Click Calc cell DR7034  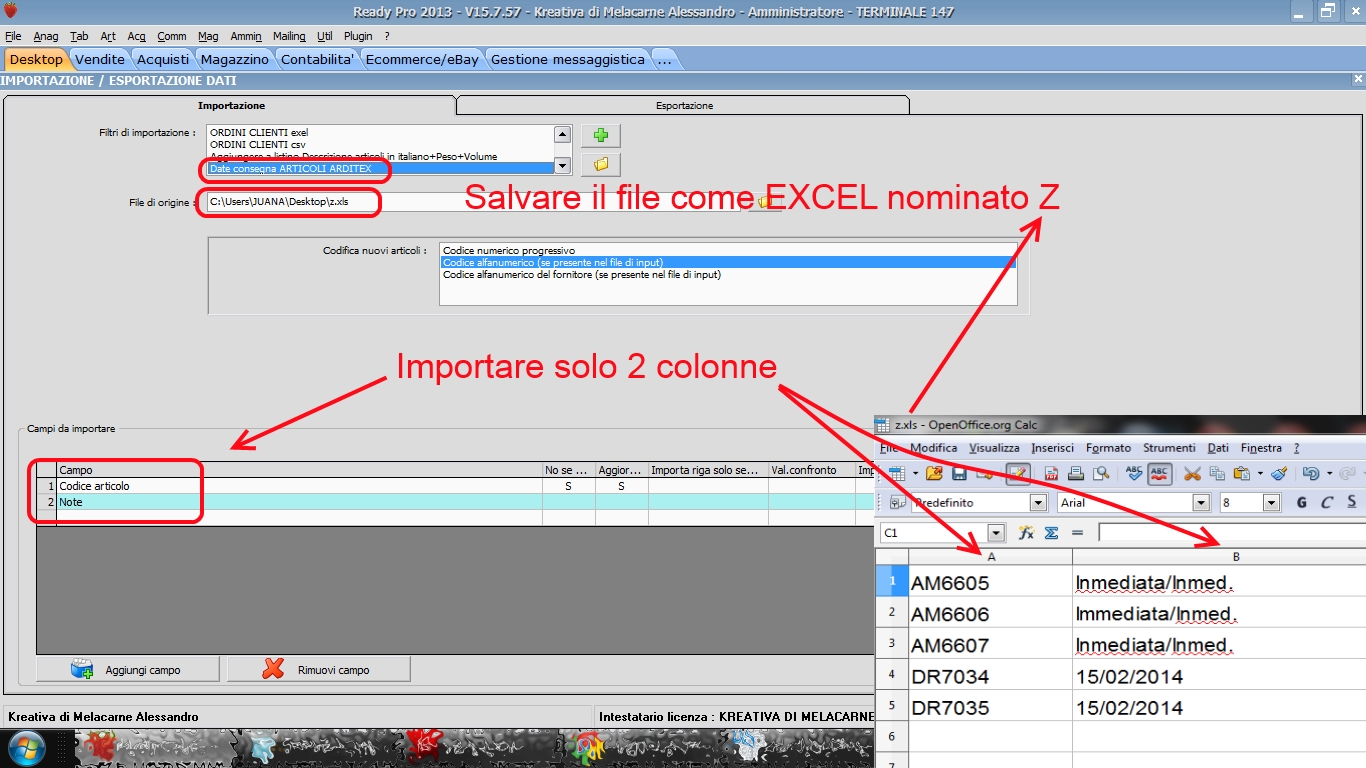(x=990, y=676)
